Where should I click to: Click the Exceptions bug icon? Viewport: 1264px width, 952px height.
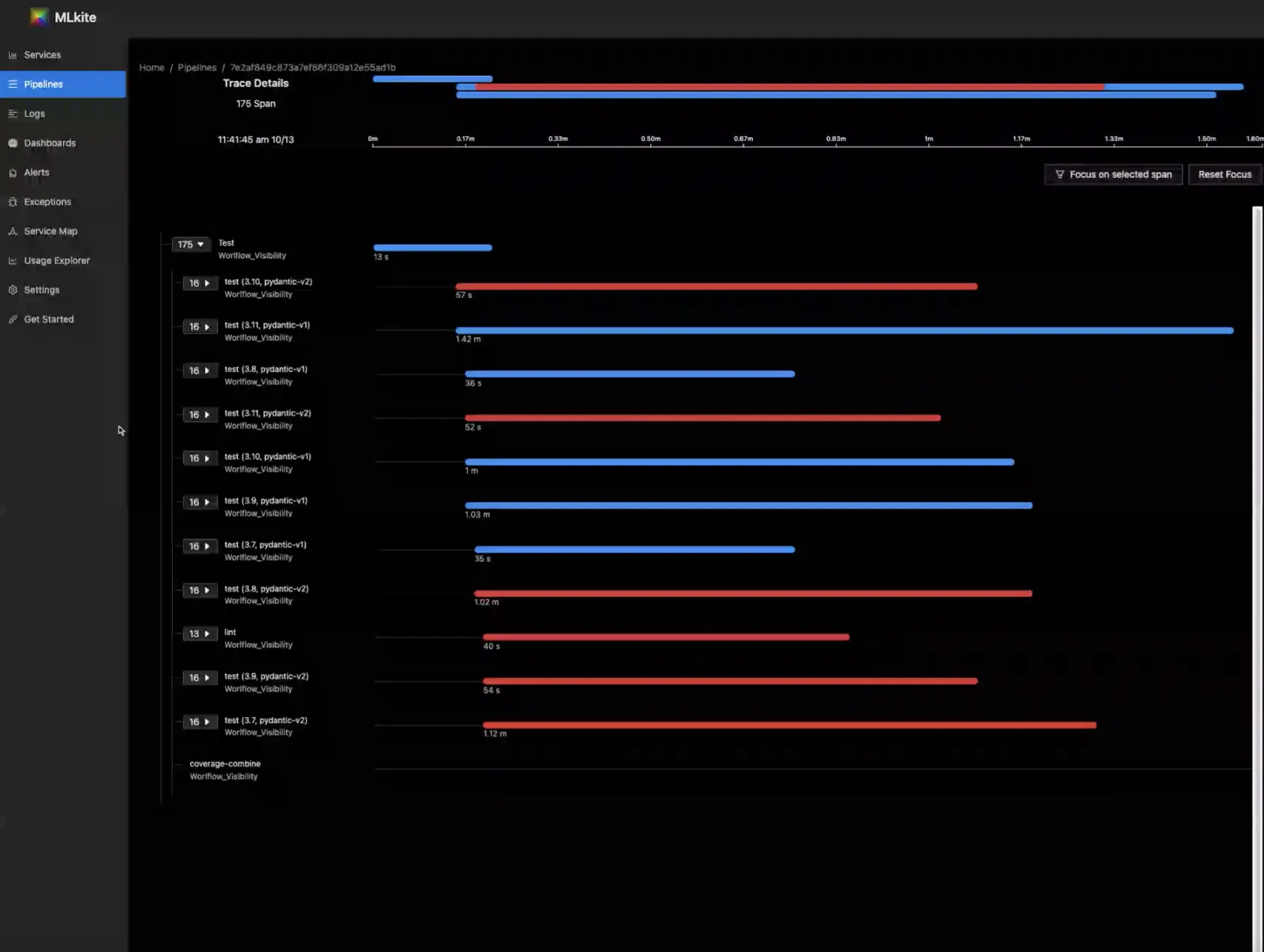(x=13, y=202)
